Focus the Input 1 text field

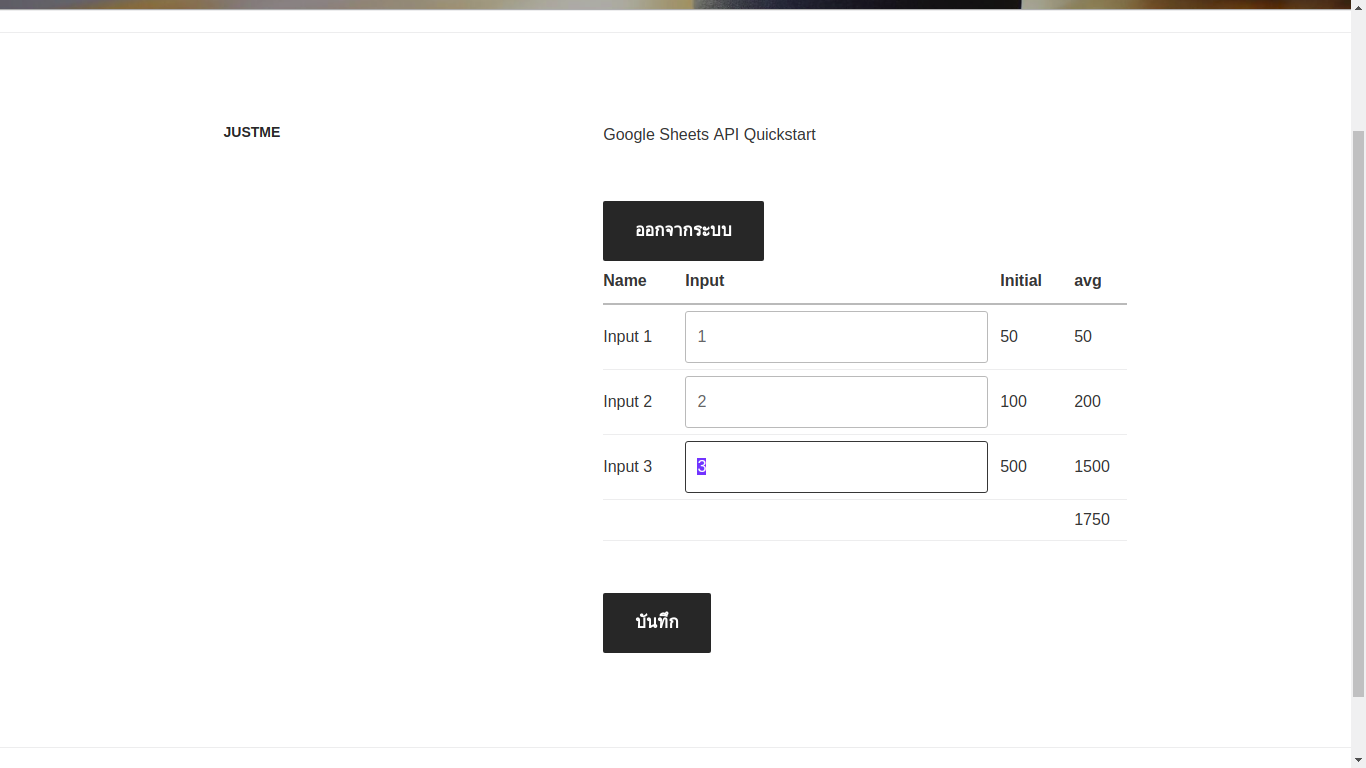(x=836, y=337)
